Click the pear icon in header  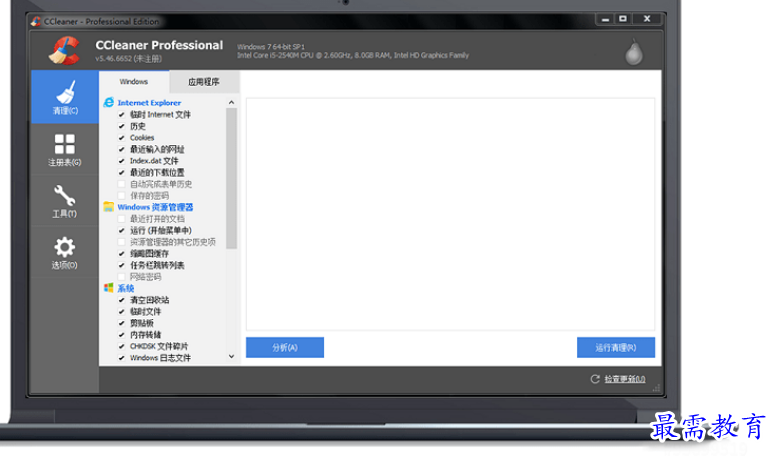(634, 52)
